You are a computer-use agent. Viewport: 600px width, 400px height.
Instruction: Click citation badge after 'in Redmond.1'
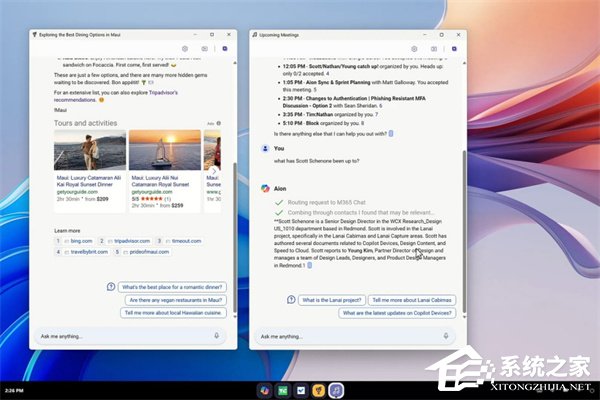pyautogui.click(x=310, y=265)
